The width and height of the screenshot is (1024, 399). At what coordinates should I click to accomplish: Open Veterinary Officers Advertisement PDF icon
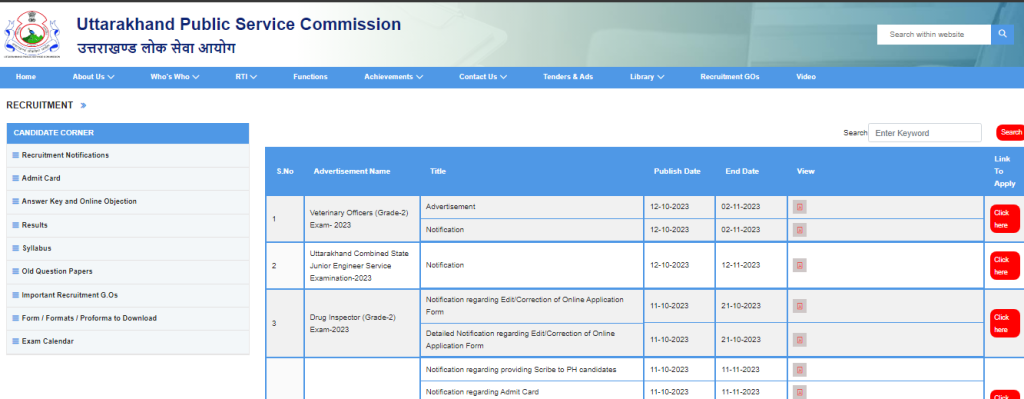[799, 207]
